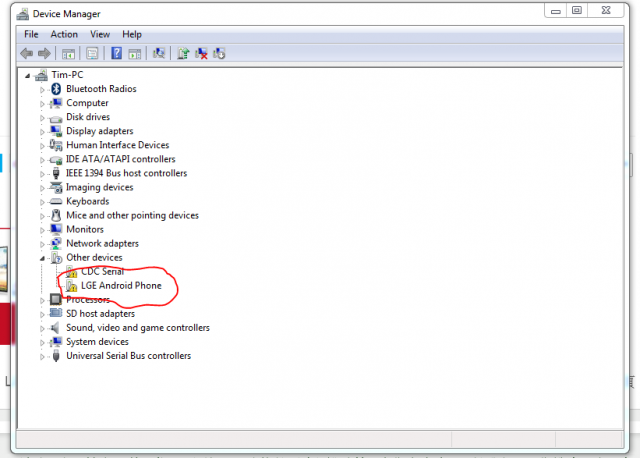Click the Mice and pointing devices icon
Viewport: 640px width, 458px height.
tap(56, 216)
